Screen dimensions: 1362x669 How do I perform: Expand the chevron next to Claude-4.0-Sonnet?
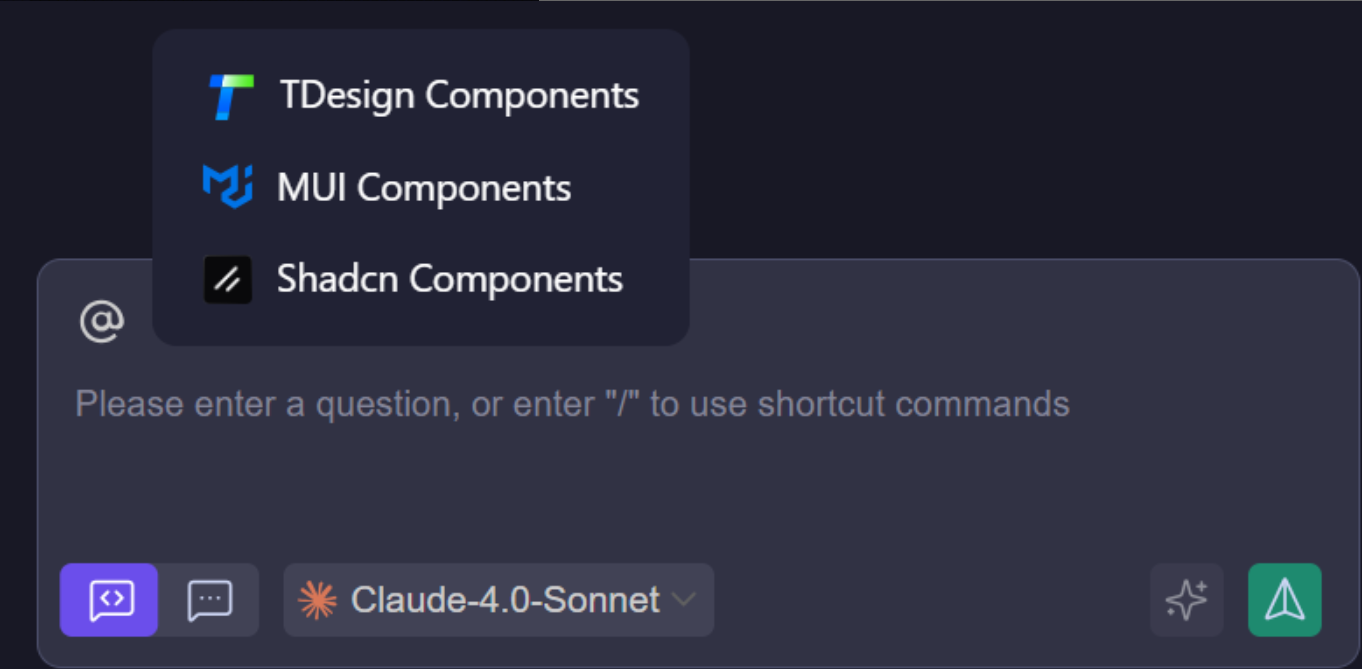click(x=684, y=600)
